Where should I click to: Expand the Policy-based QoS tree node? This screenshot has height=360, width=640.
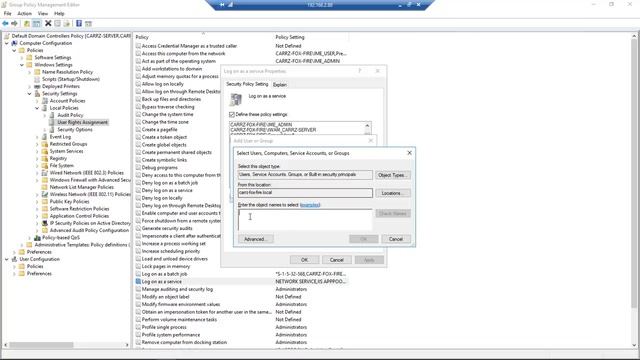(30, 238)
